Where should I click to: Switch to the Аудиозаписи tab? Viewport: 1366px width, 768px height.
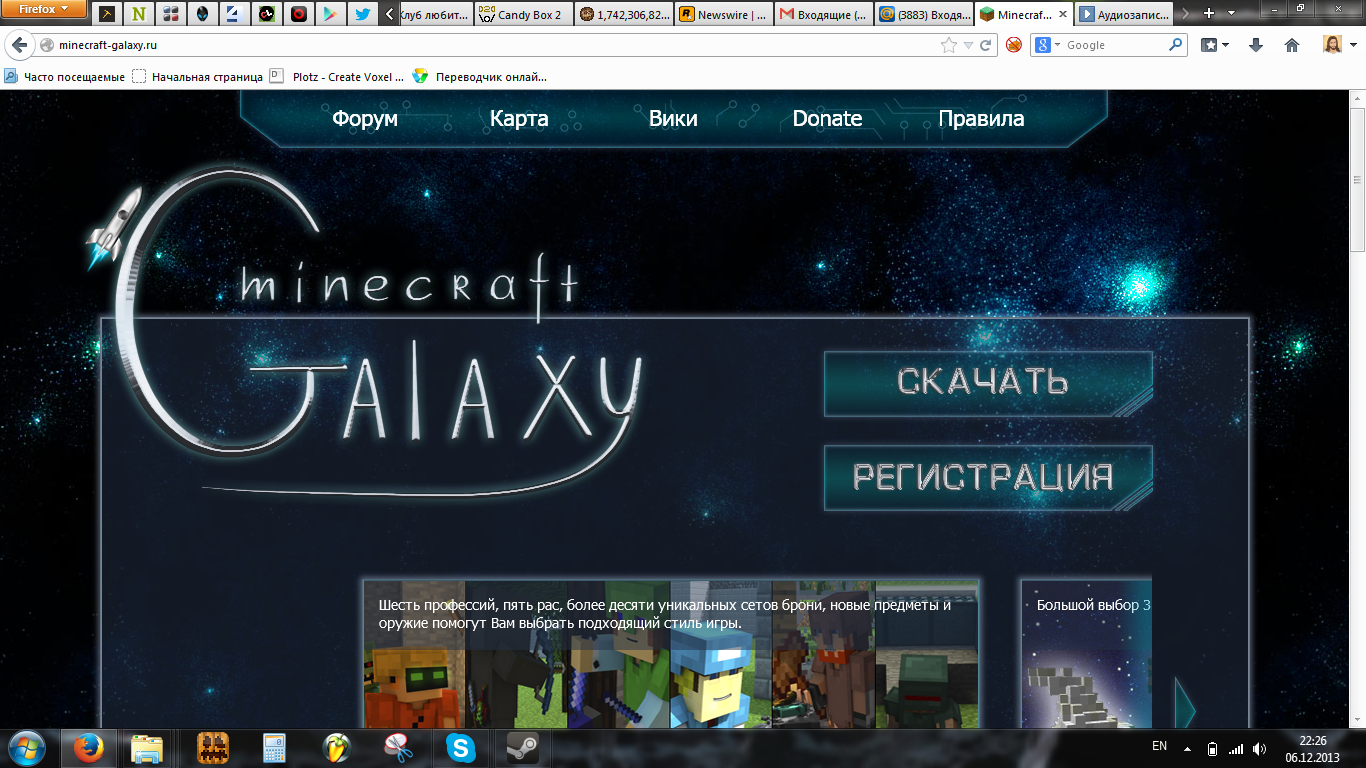coord(1124,14)
